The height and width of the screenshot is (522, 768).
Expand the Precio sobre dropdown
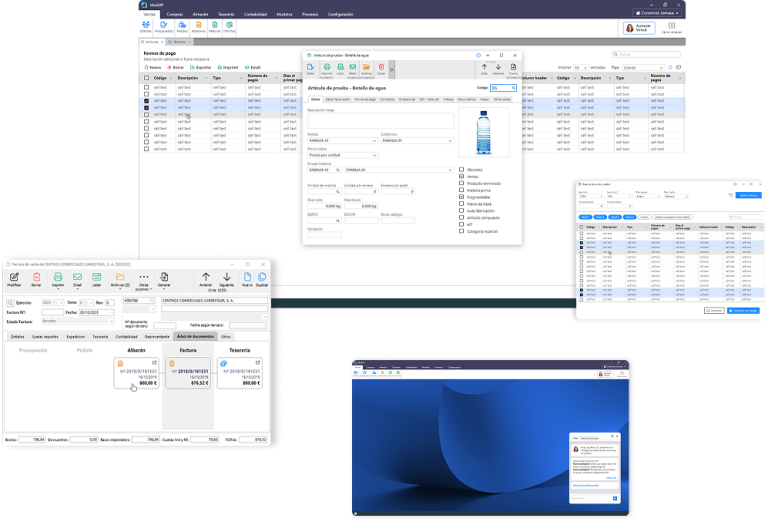(342, 155)
